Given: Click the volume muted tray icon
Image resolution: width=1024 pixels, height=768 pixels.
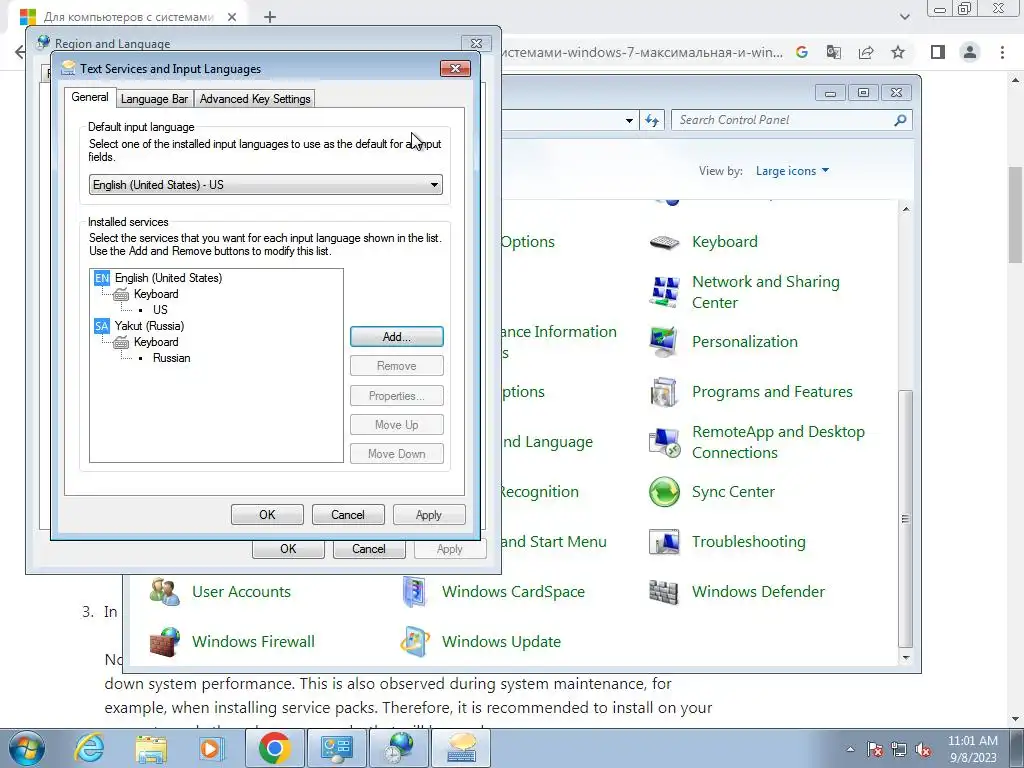Looking at the screenshot, I should coord(923,750).
